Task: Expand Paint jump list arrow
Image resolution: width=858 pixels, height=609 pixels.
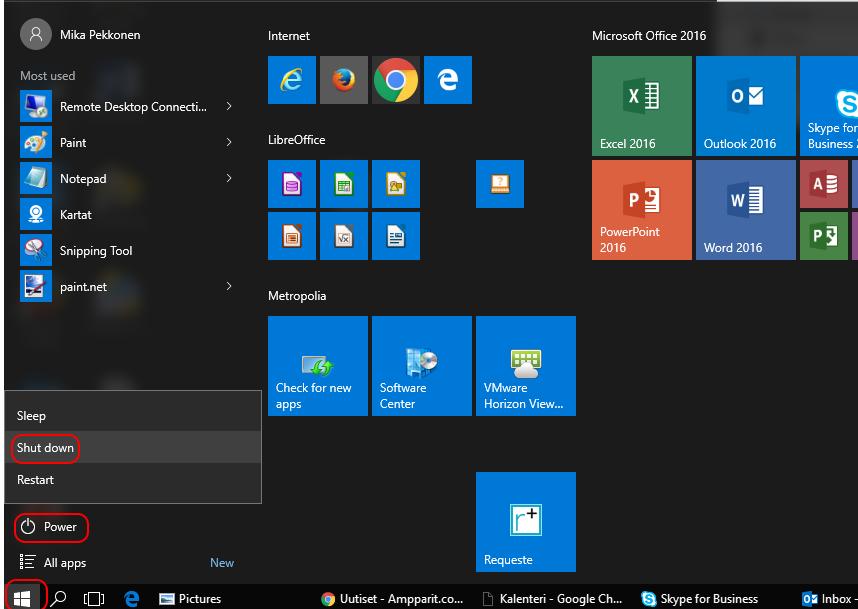Action: click(229, 142)
